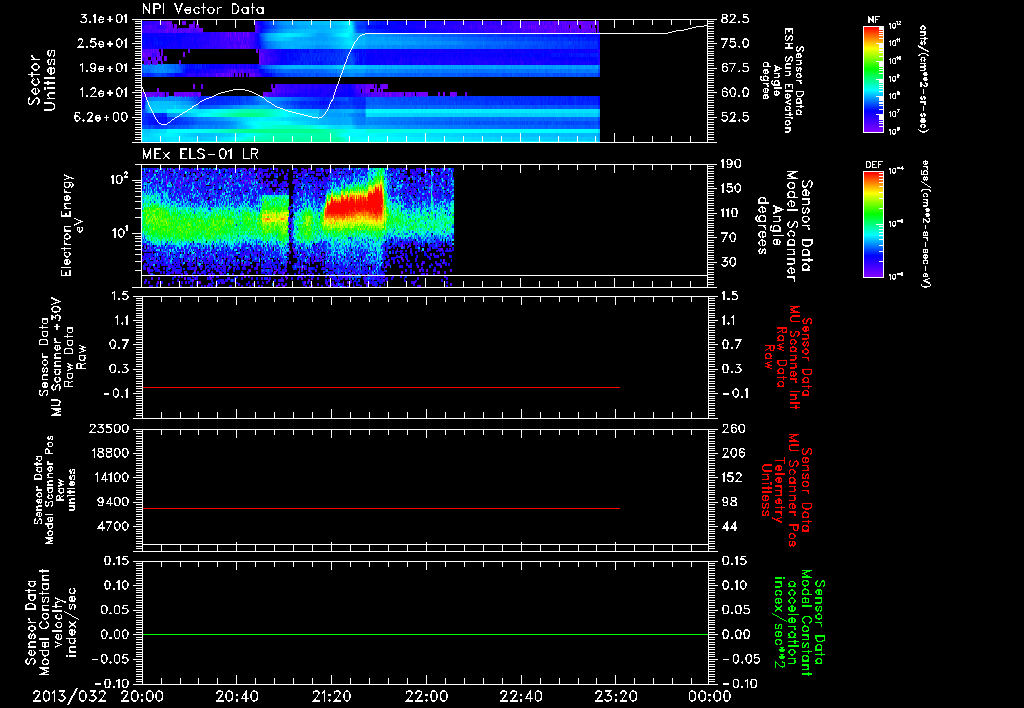Viewport: 1024px width, 708px height.
Task: Click the '75.0' sun elevation tick
Action: click(735, 43)
